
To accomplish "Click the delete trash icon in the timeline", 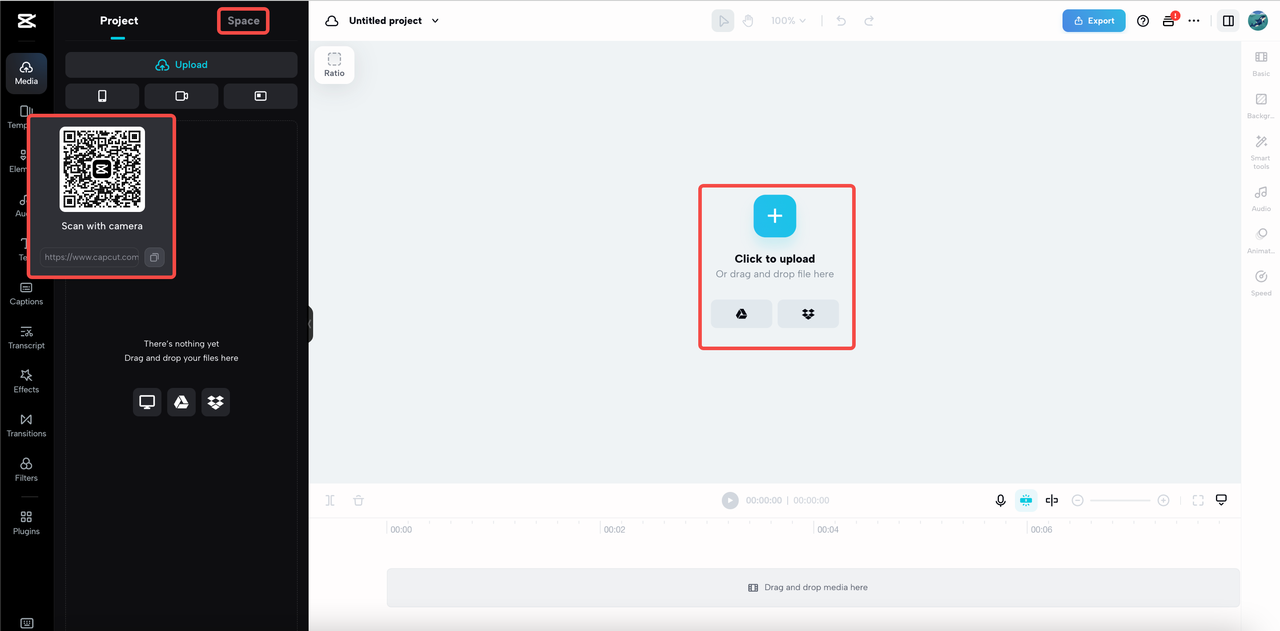I will (358, 500).
